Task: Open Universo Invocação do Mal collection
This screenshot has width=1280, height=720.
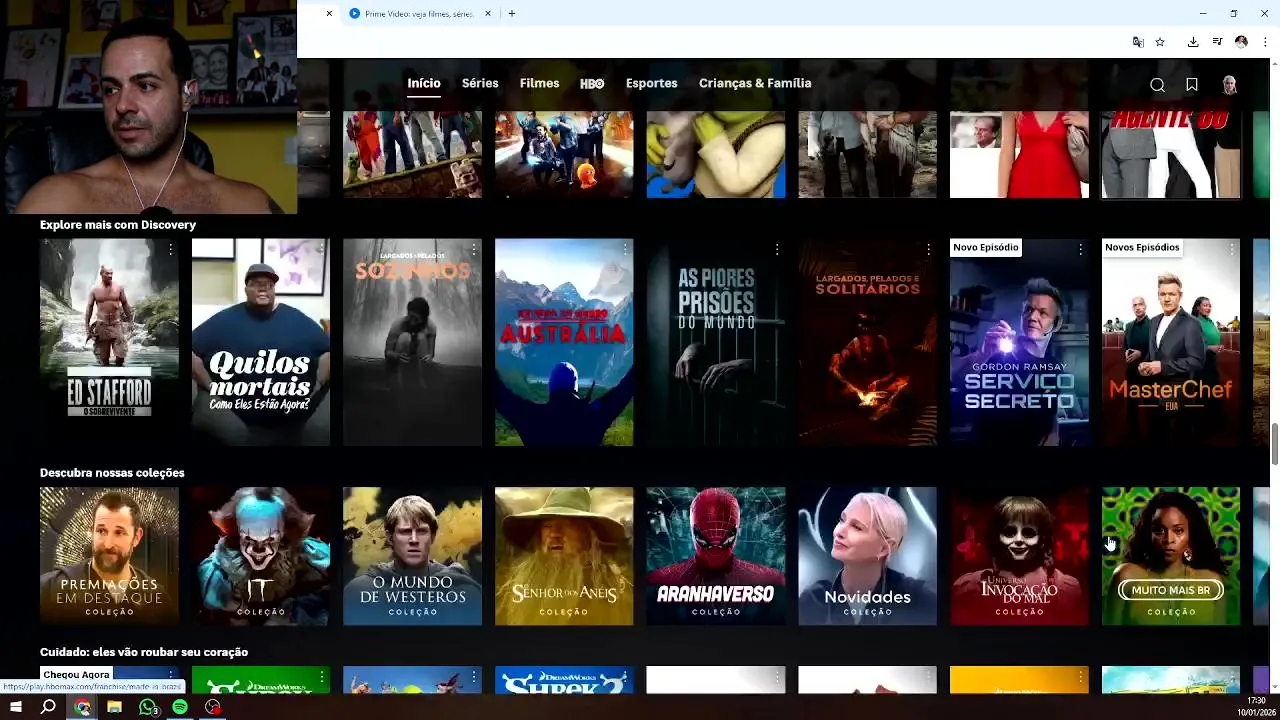Action: tap(1019, 556)
